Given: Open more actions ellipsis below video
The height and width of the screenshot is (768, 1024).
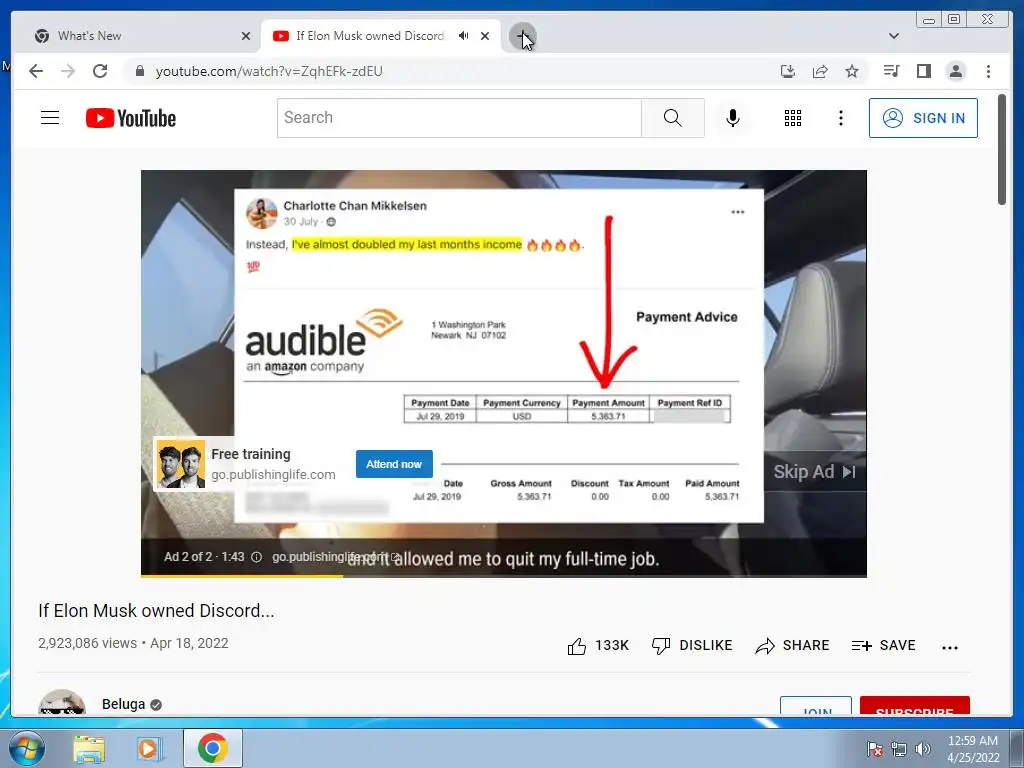Looking at the screenshot, I should coord(950,647).
